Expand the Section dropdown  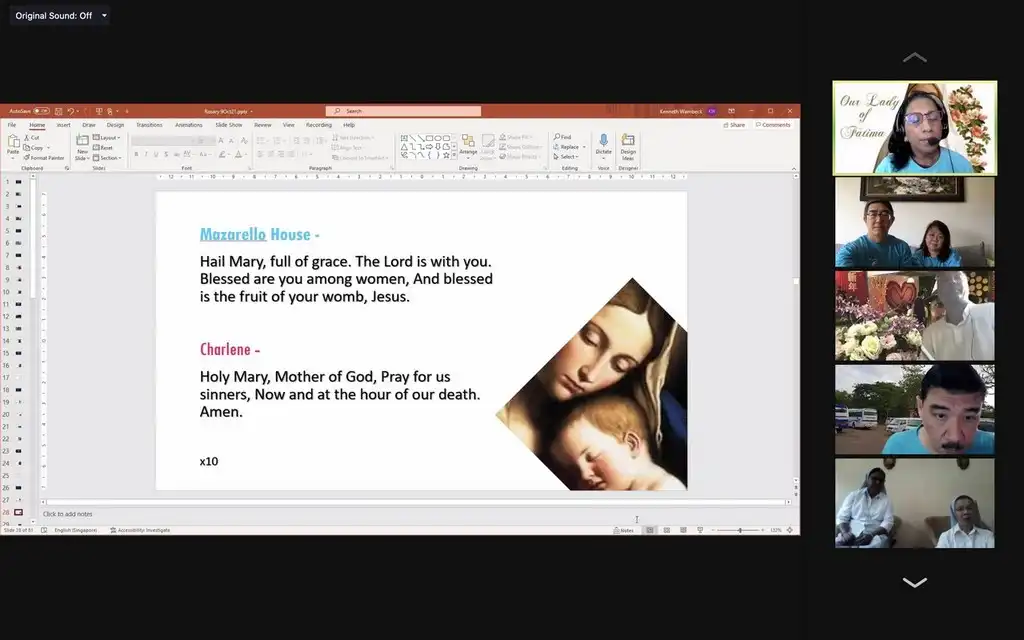[x=107, y=157]
